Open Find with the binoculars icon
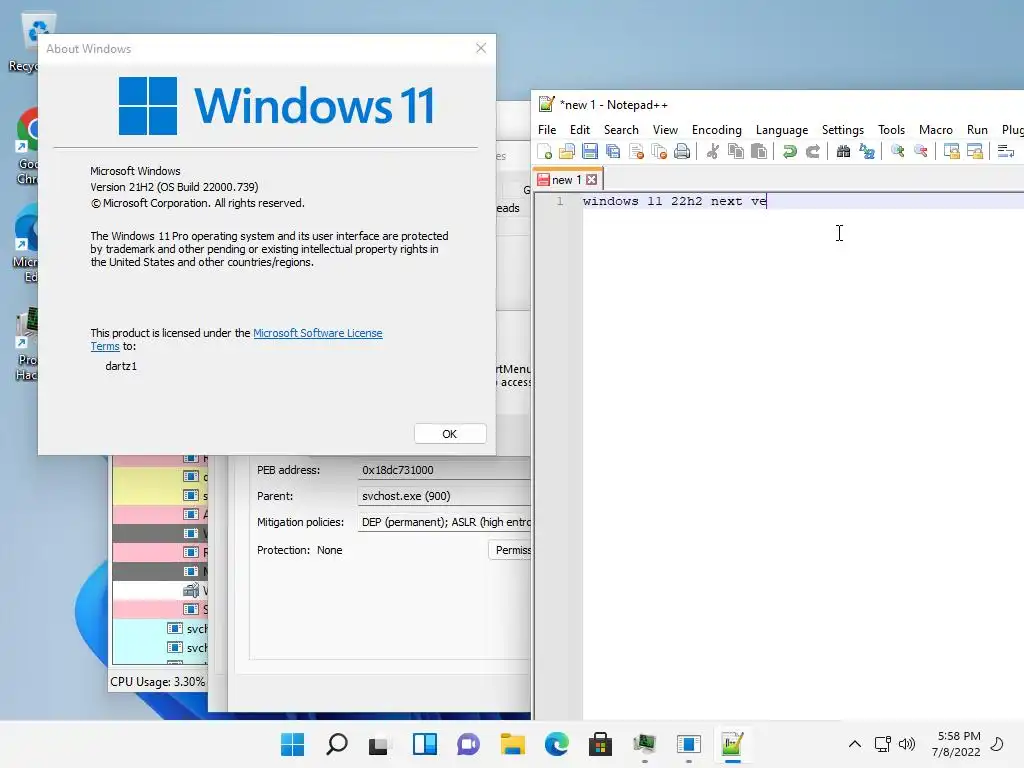 843,152
